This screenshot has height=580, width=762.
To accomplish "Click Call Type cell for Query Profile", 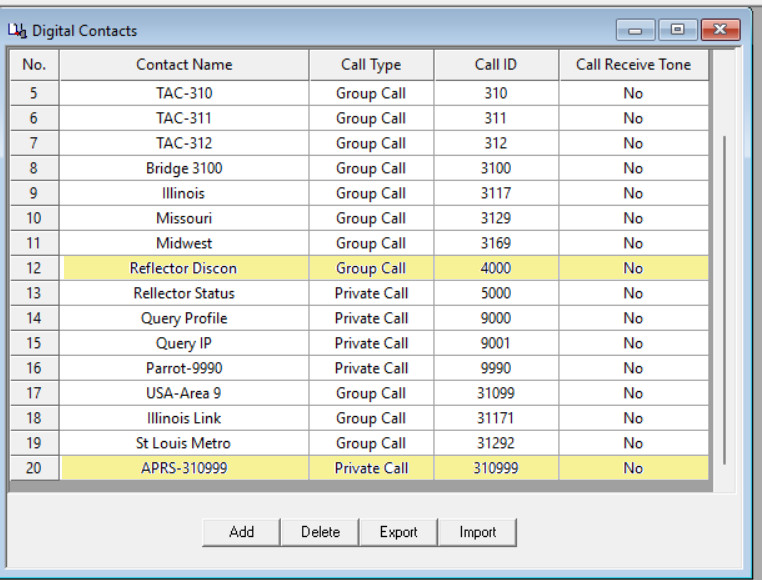I will (371, 318).
